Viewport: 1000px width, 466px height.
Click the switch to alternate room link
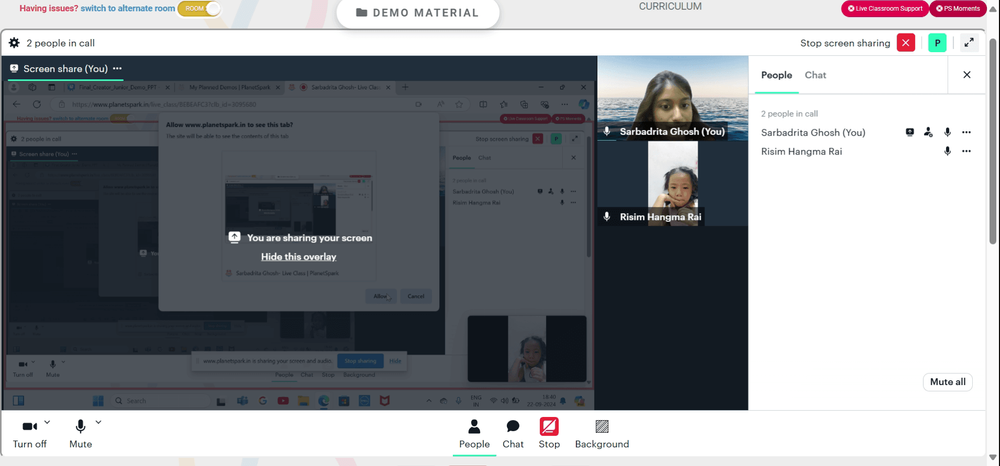tap(127, 9)
